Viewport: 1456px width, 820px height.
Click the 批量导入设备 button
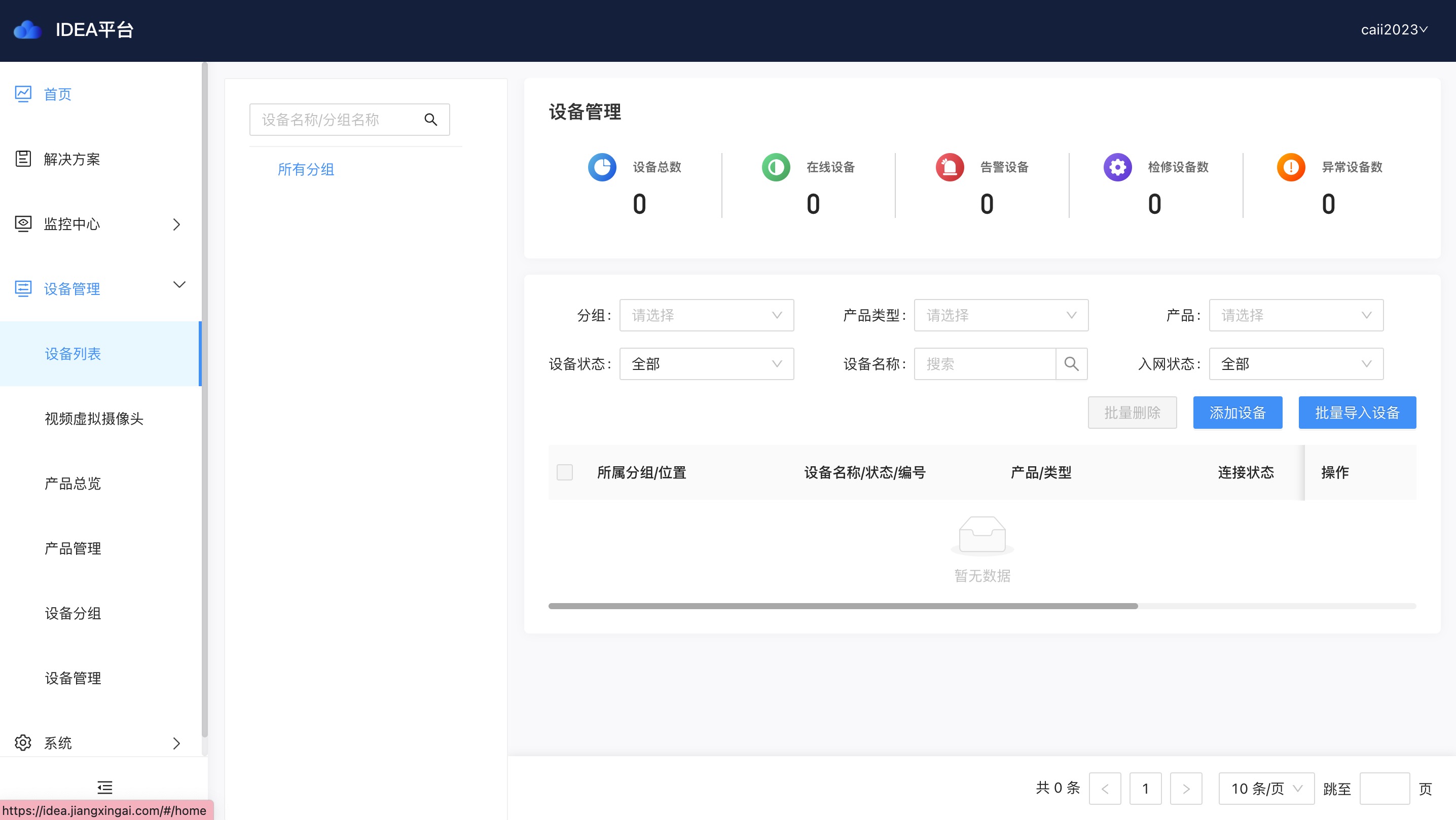tap(1357, 413)
